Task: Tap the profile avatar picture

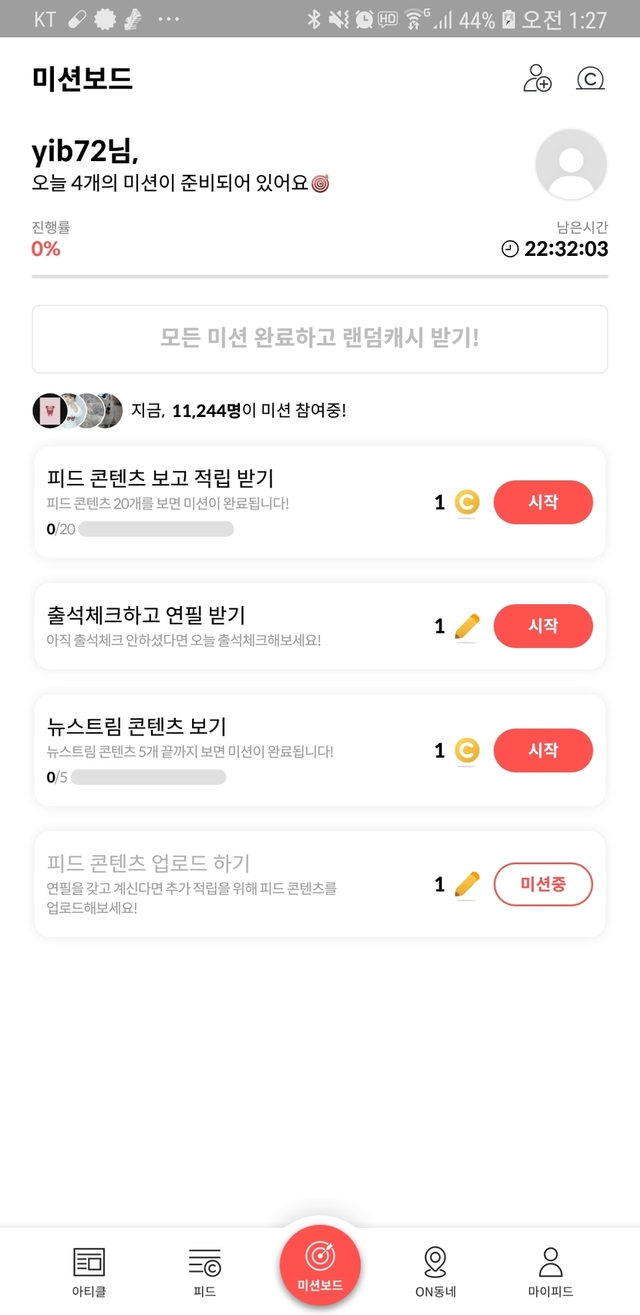Action: pos(571,165)
